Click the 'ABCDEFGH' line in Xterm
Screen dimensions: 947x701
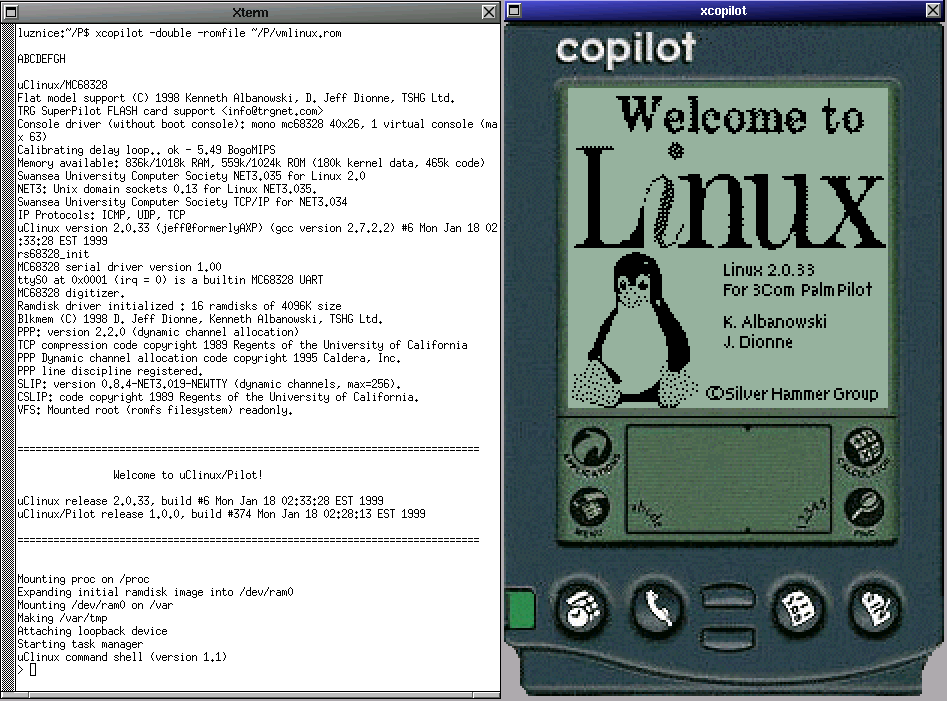(x=41, y=59)
